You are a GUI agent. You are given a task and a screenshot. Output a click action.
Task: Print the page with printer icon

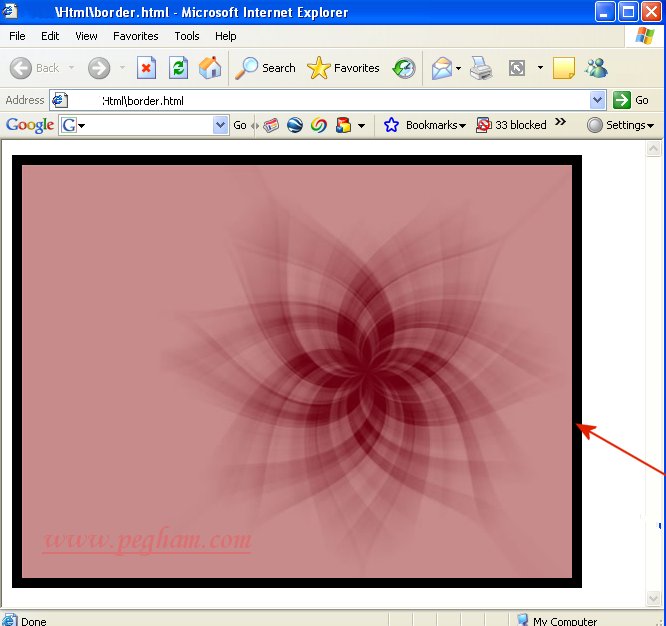point(481,68)
